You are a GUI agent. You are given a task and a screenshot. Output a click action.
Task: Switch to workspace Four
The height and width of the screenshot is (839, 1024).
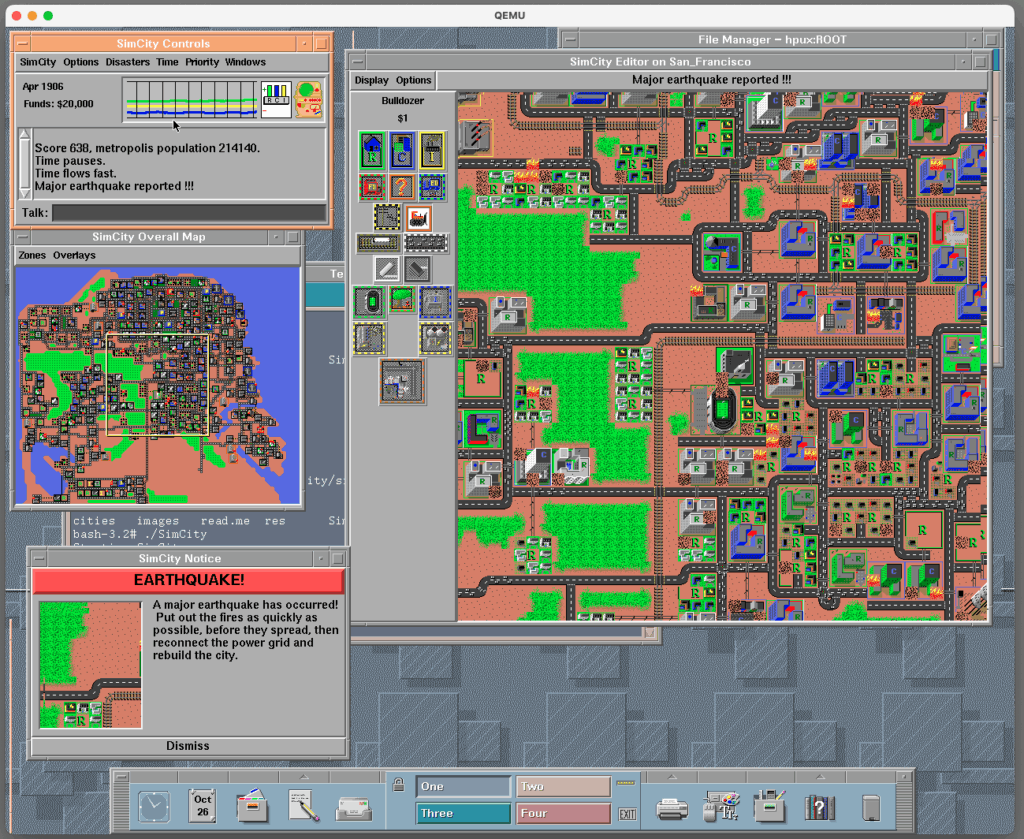(x=563, y=813)
